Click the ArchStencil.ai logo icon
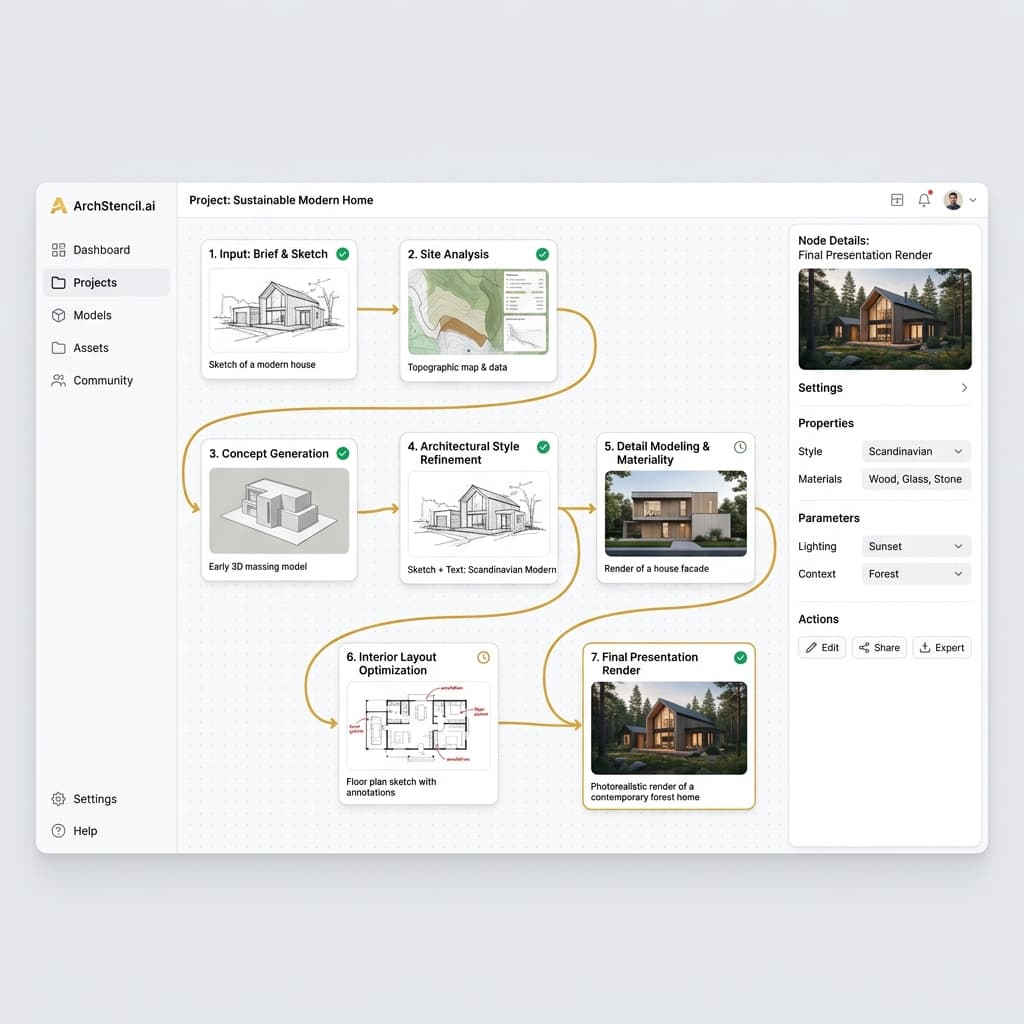 (58, 206)
